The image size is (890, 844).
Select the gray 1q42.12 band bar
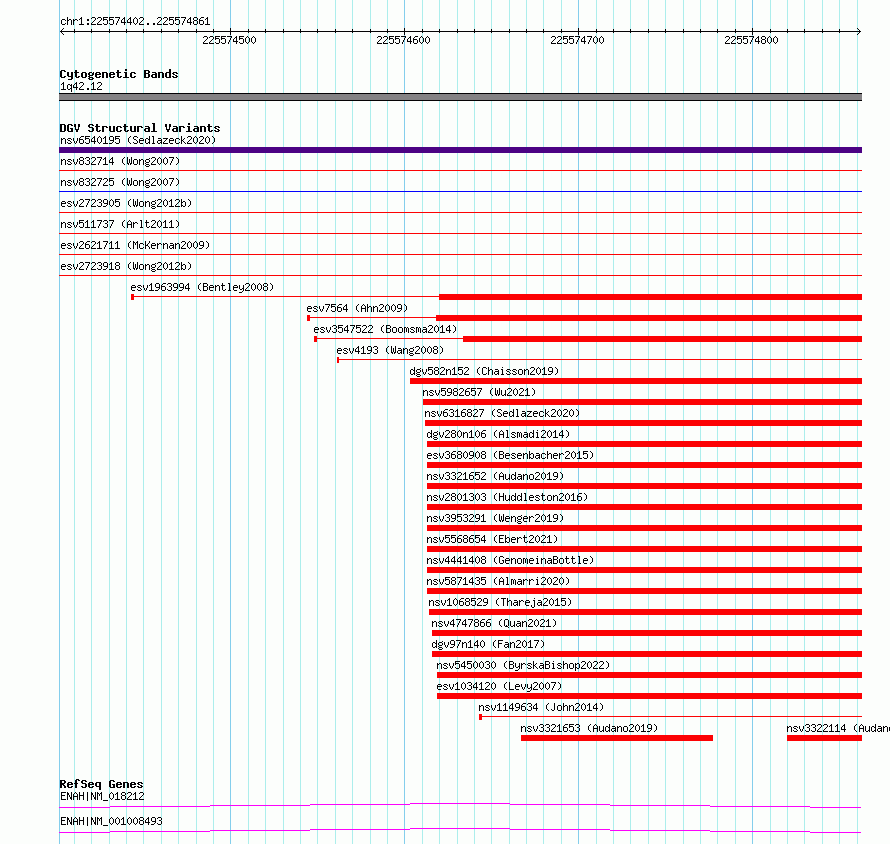pyautogui.click(x=460, y=97)
